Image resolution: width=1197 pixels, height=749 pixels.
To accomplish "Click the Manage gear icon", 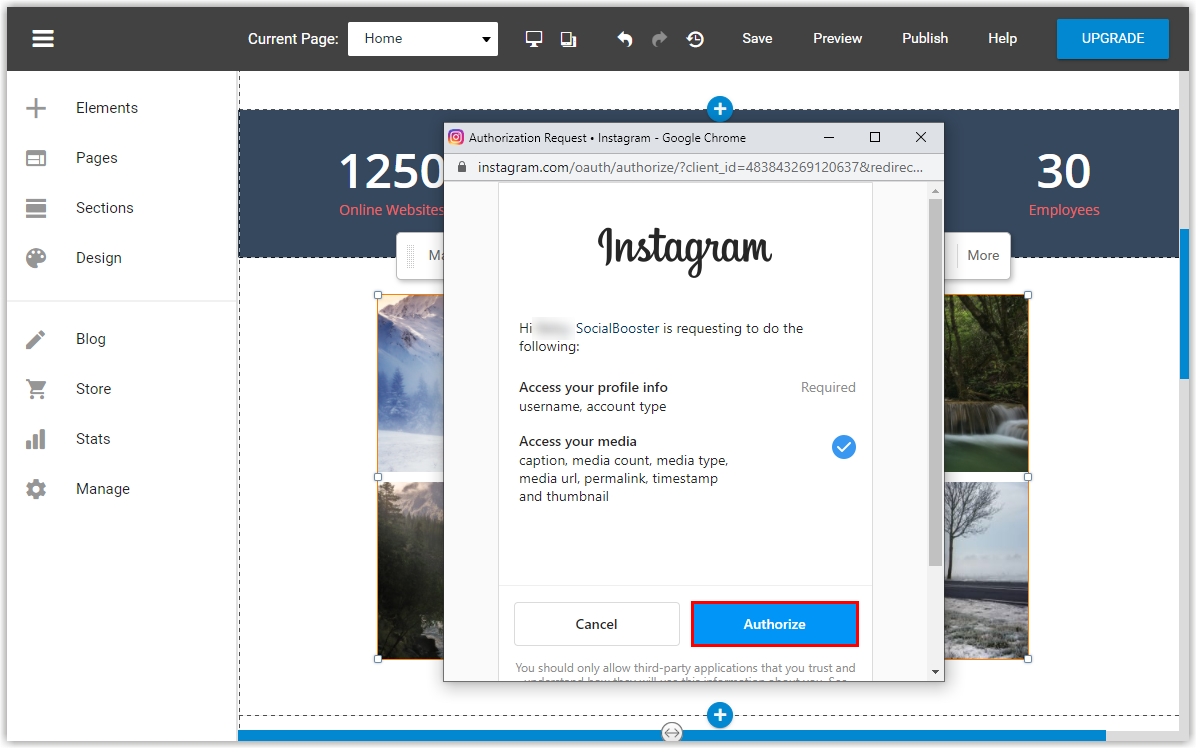I will pos(36,489).
